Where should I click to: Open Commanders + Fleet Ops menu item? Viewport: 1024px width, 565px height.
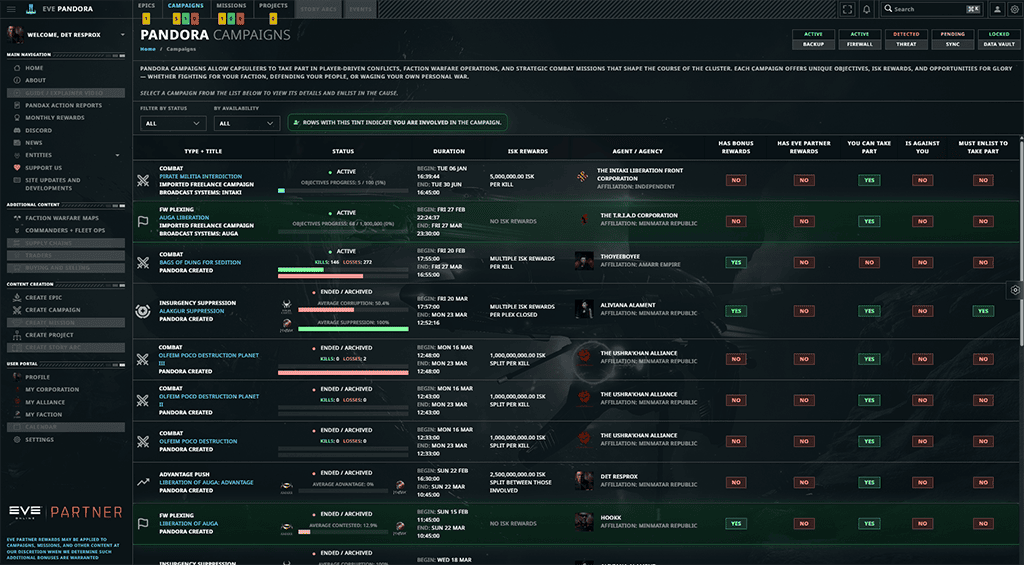tap(65, 230)
